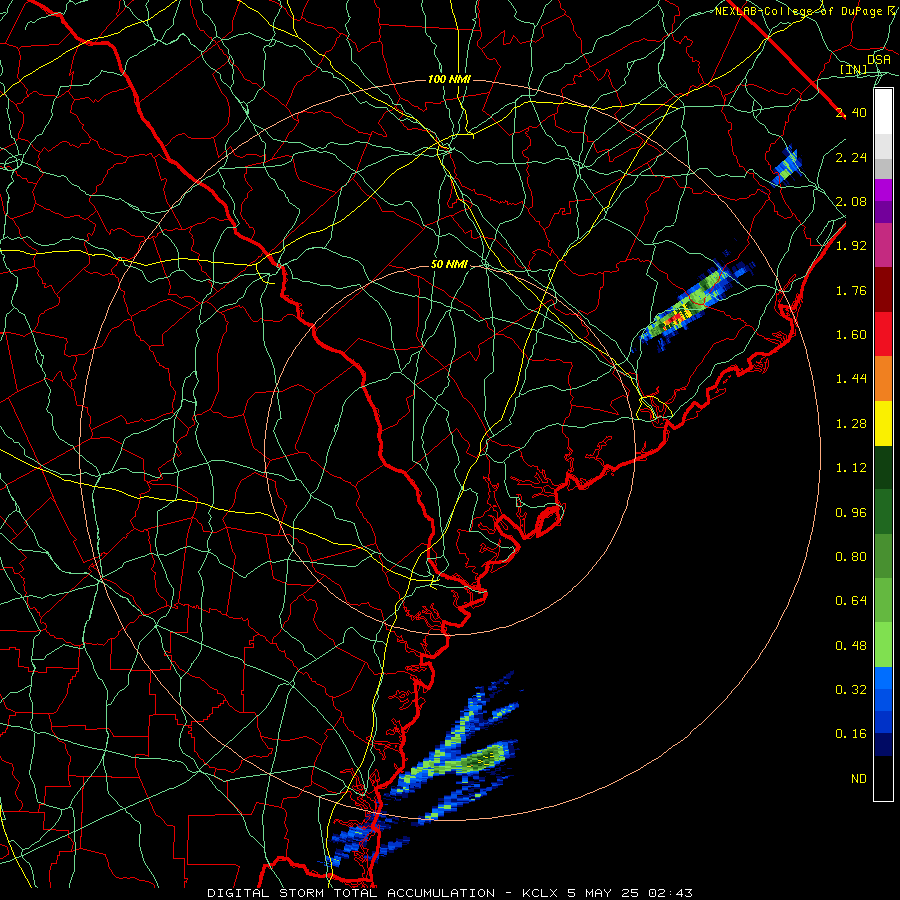Screen dimensions: 900x900
Task: Click the [IN] units label
Action: point(854,70)
